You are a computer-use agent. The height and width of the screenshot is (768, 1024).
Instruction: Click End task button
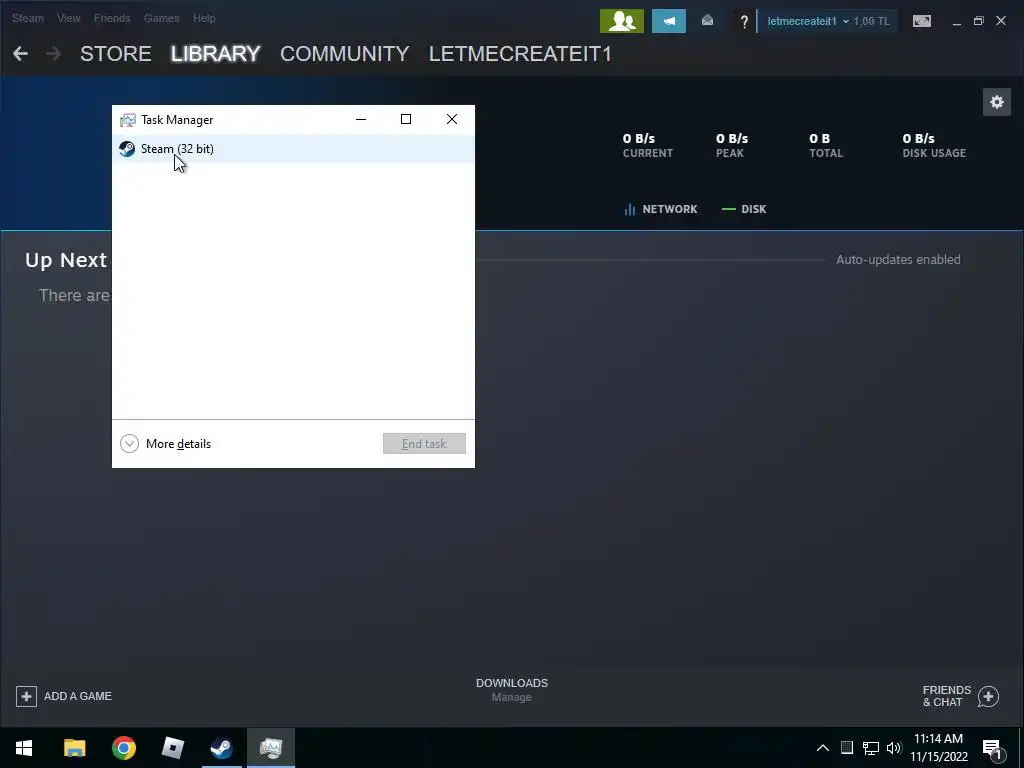(424, 443)
